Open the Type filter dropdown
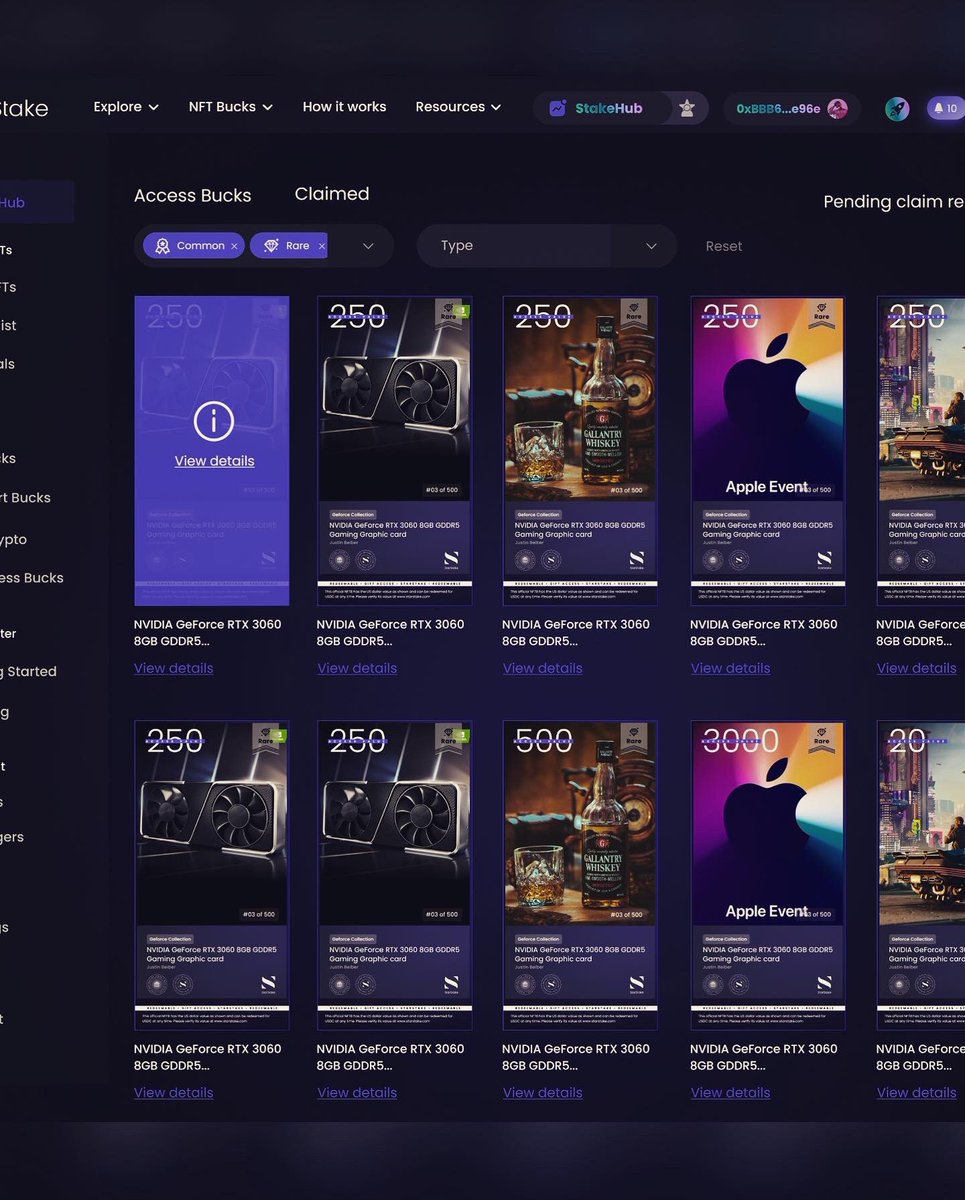This screenshot has height=1200, width=965. (x=546, y=246)
